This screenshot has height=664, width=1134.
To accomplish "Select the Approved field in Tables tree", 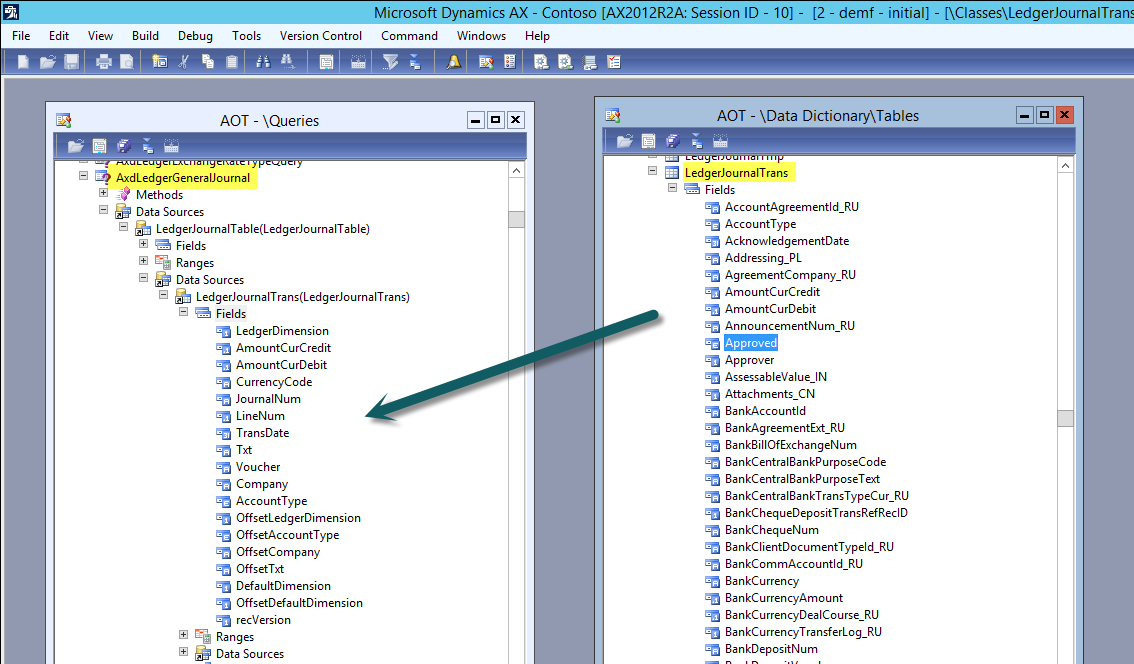I will tap(750, 343).
